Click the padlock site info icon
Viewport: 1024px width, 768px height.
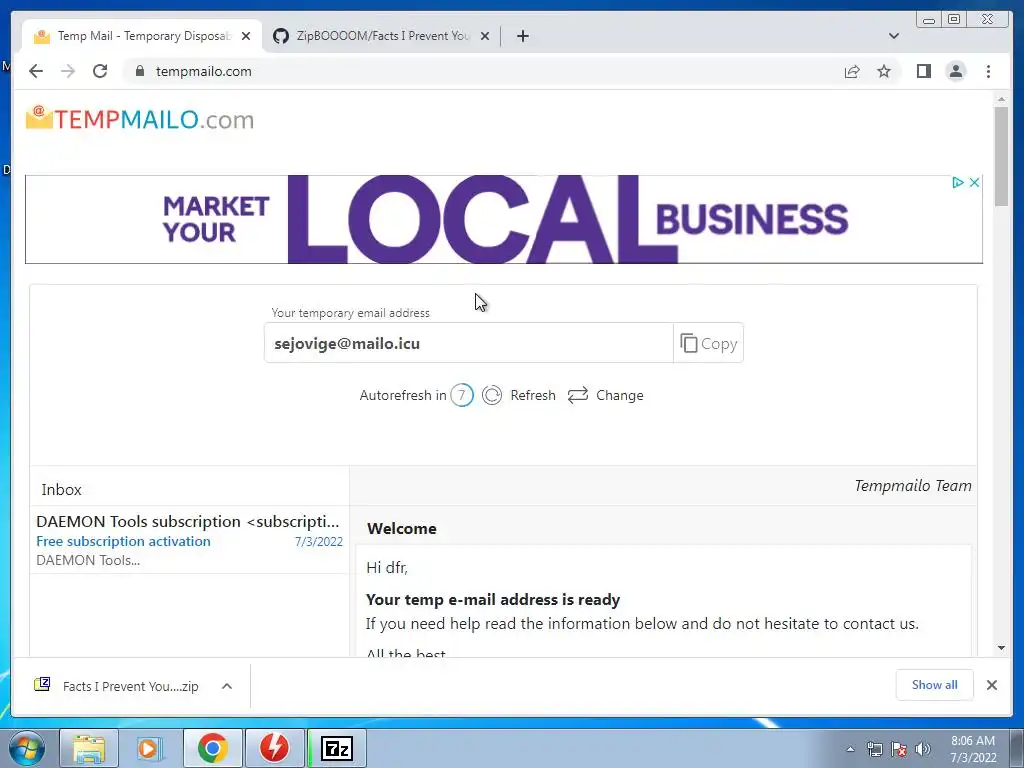tap(139, 71)
